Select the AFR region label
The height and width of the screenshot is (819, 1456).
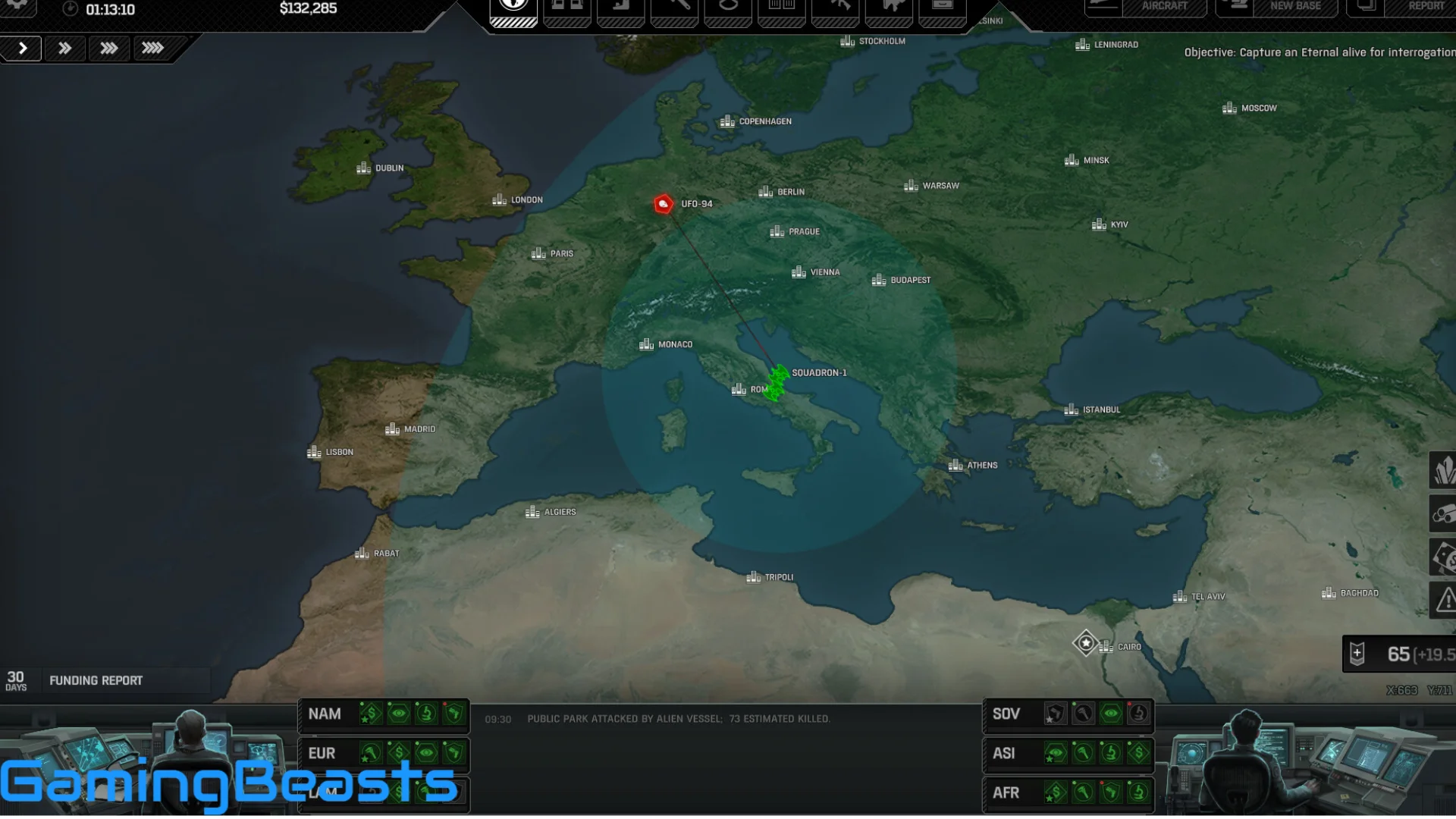tap(1006, 793)
